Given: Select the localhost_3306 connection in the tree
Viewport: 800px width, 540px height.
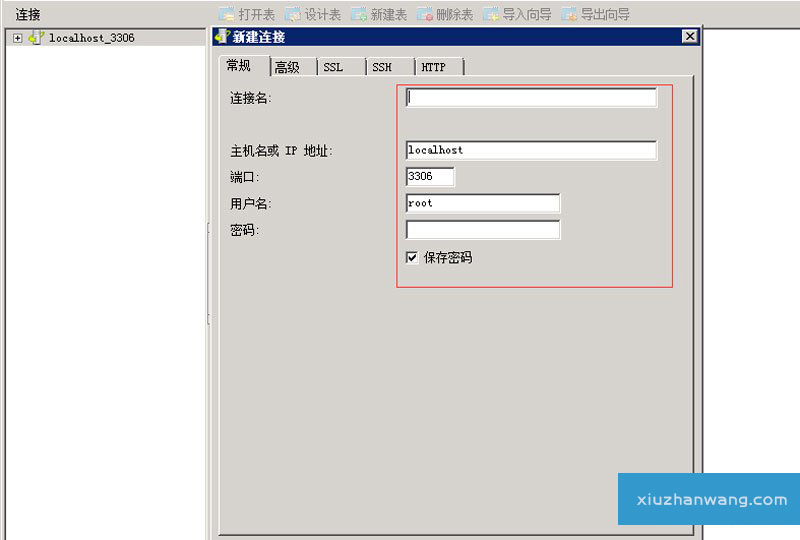Looking at the screenshot, I should coord(91,38).
